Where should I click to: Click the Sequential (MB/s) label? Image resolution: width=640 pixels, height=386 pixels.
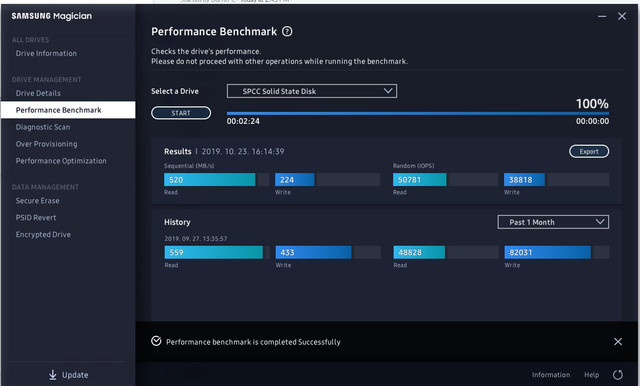[x=189, y=166]
